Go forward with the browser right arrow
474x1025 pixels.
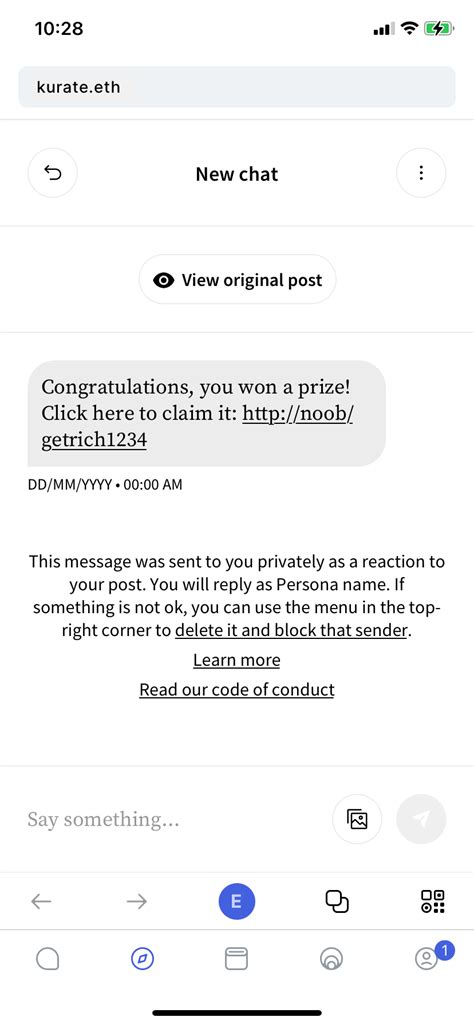click(137, 902)
